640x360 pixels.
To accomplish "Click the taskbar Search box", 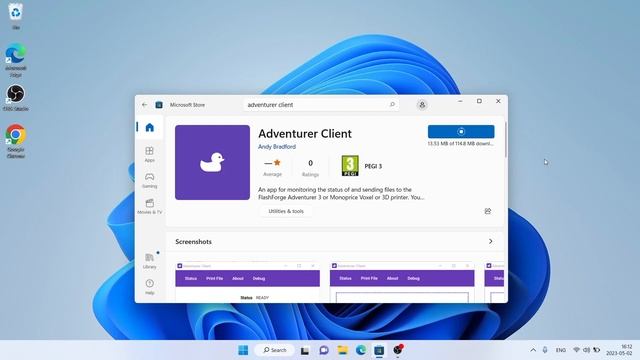I will (274, 350).
